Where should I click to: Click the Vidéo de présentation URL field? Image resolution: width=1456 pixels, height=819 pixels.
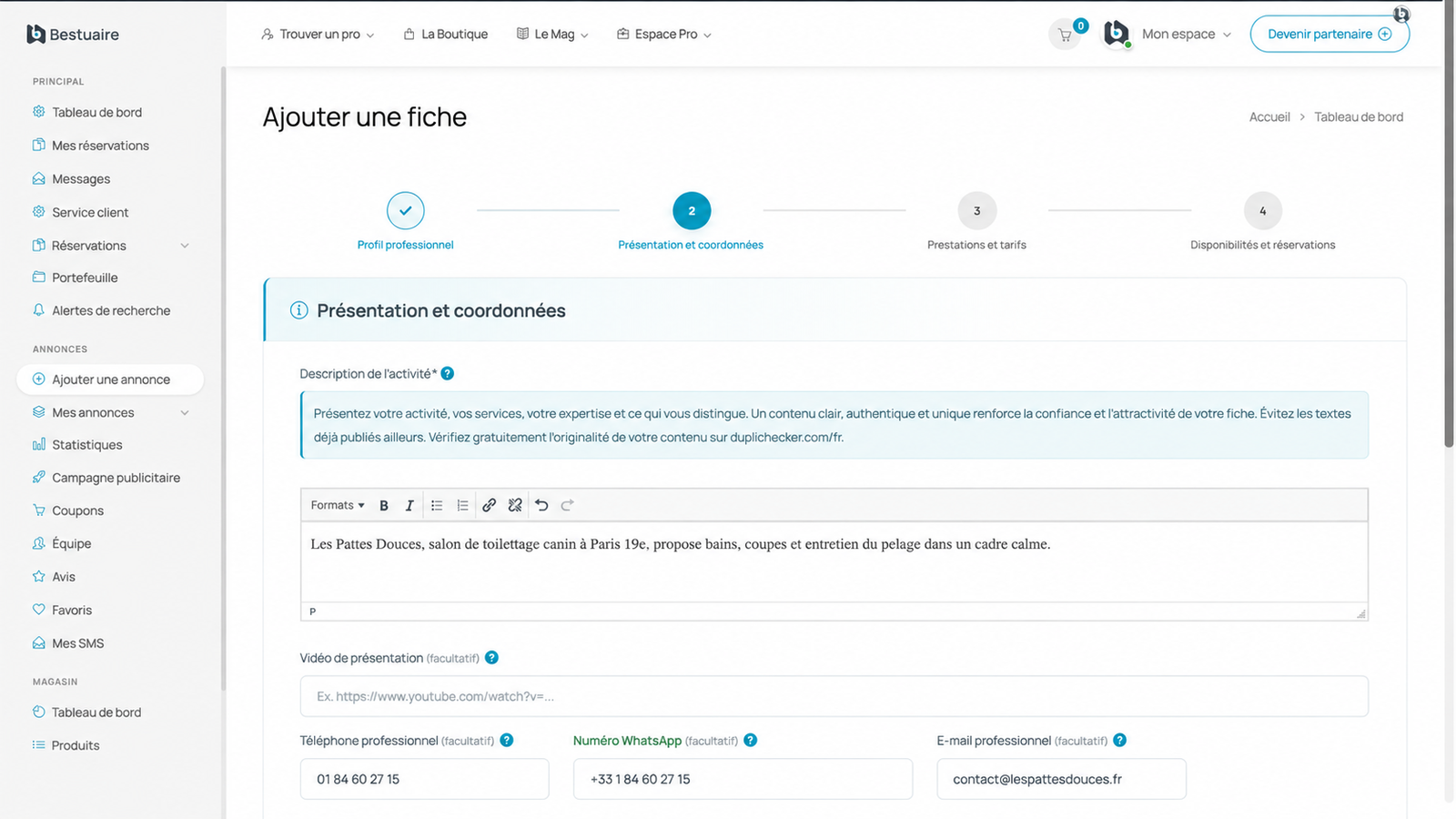[834, 696]
